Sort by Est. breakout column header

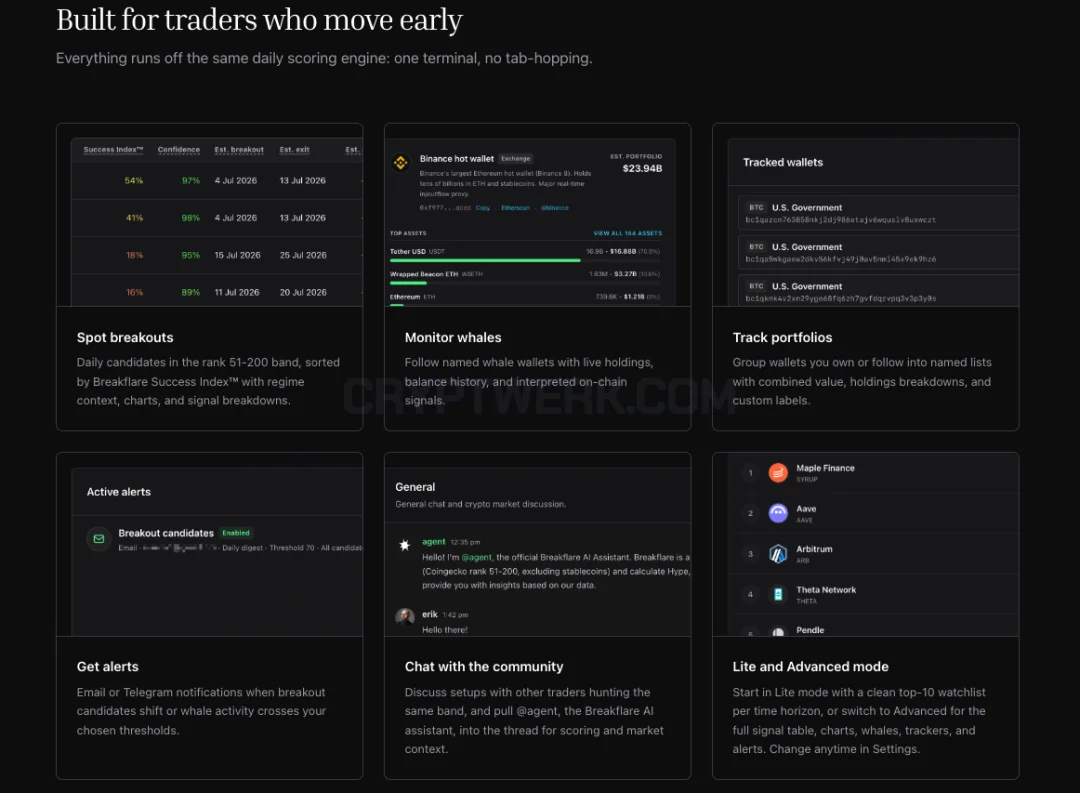(239, 150)
